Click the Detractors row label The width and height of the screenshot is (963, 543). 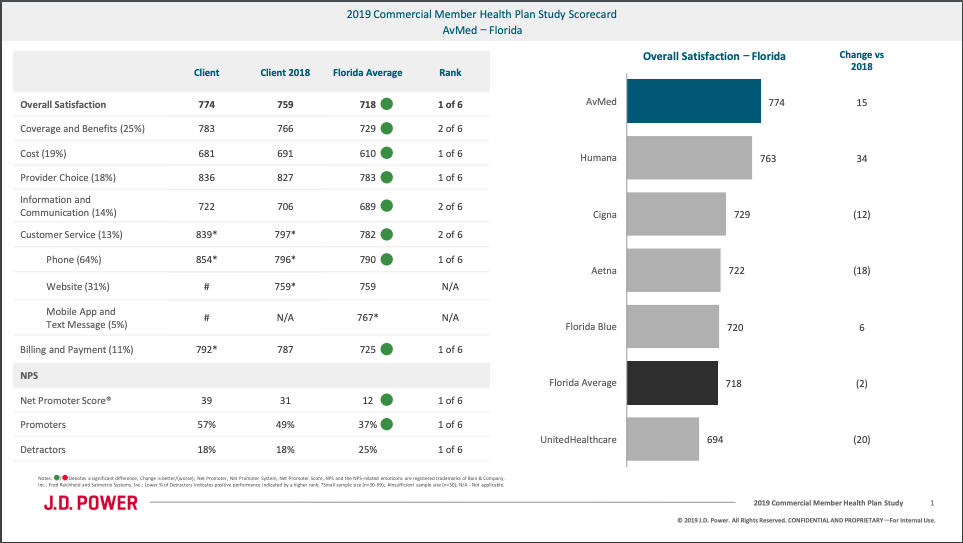pos(43,449)
